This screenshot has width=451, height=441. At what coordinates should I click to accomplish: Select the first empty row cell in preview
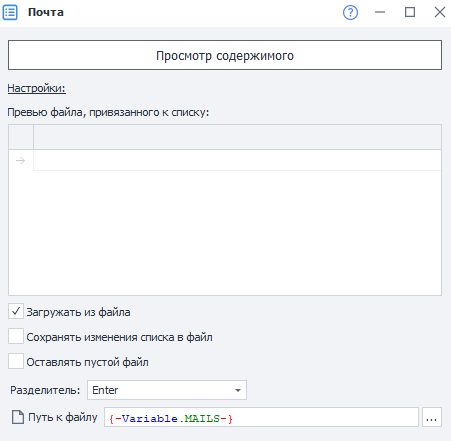click(x=237, y=160)
